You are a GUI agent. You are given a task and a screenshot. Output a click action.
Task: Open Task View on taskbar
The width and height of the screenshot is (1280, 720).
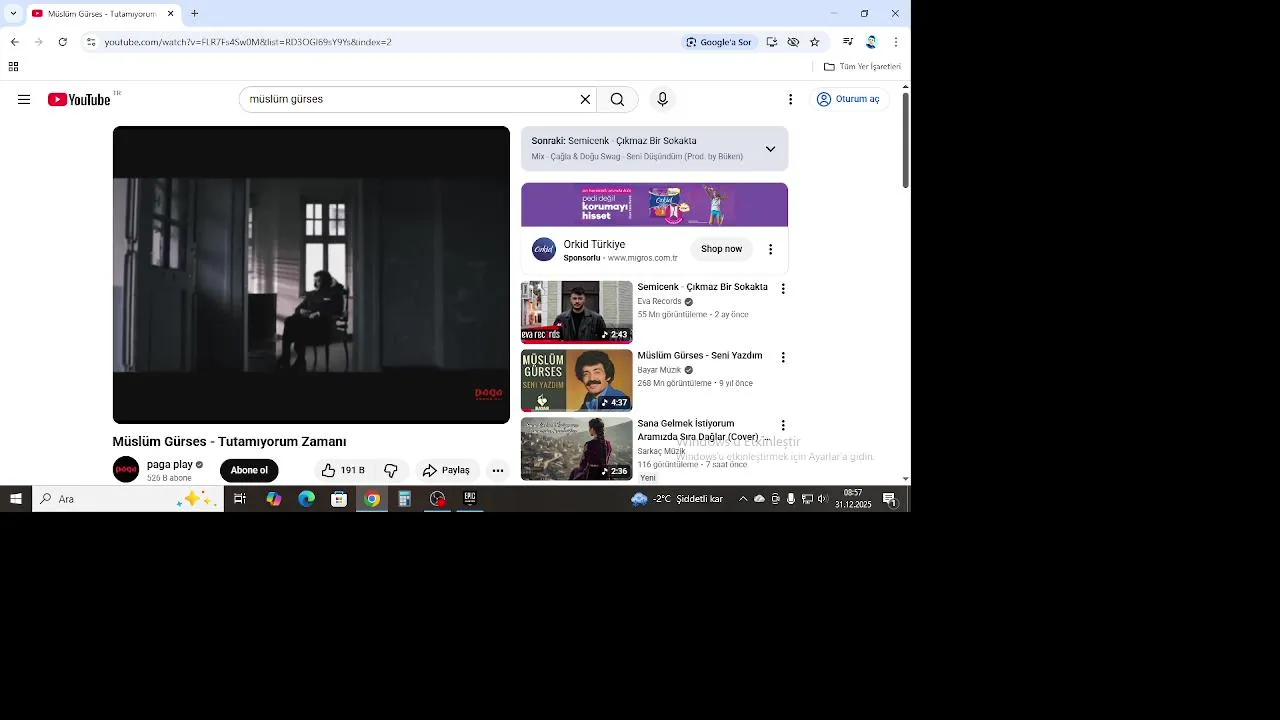(240, 499)
